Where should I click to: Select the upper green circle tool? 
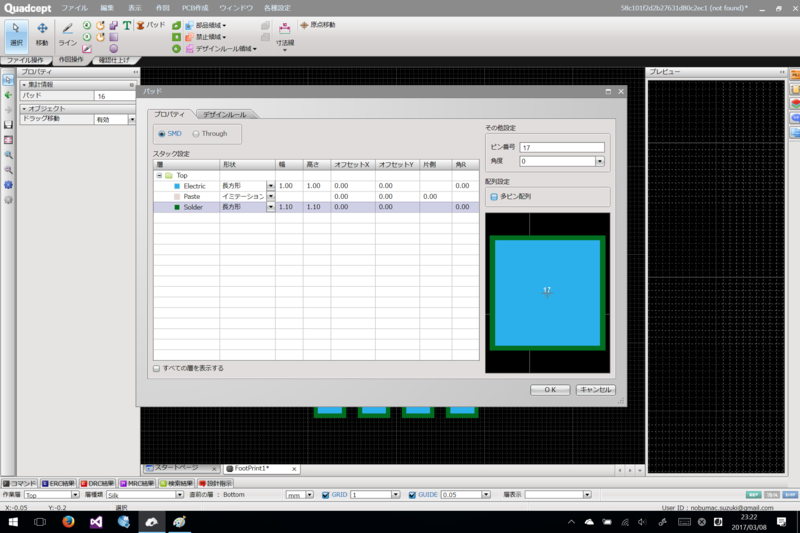pyautogui.click(x=87, y=26)
